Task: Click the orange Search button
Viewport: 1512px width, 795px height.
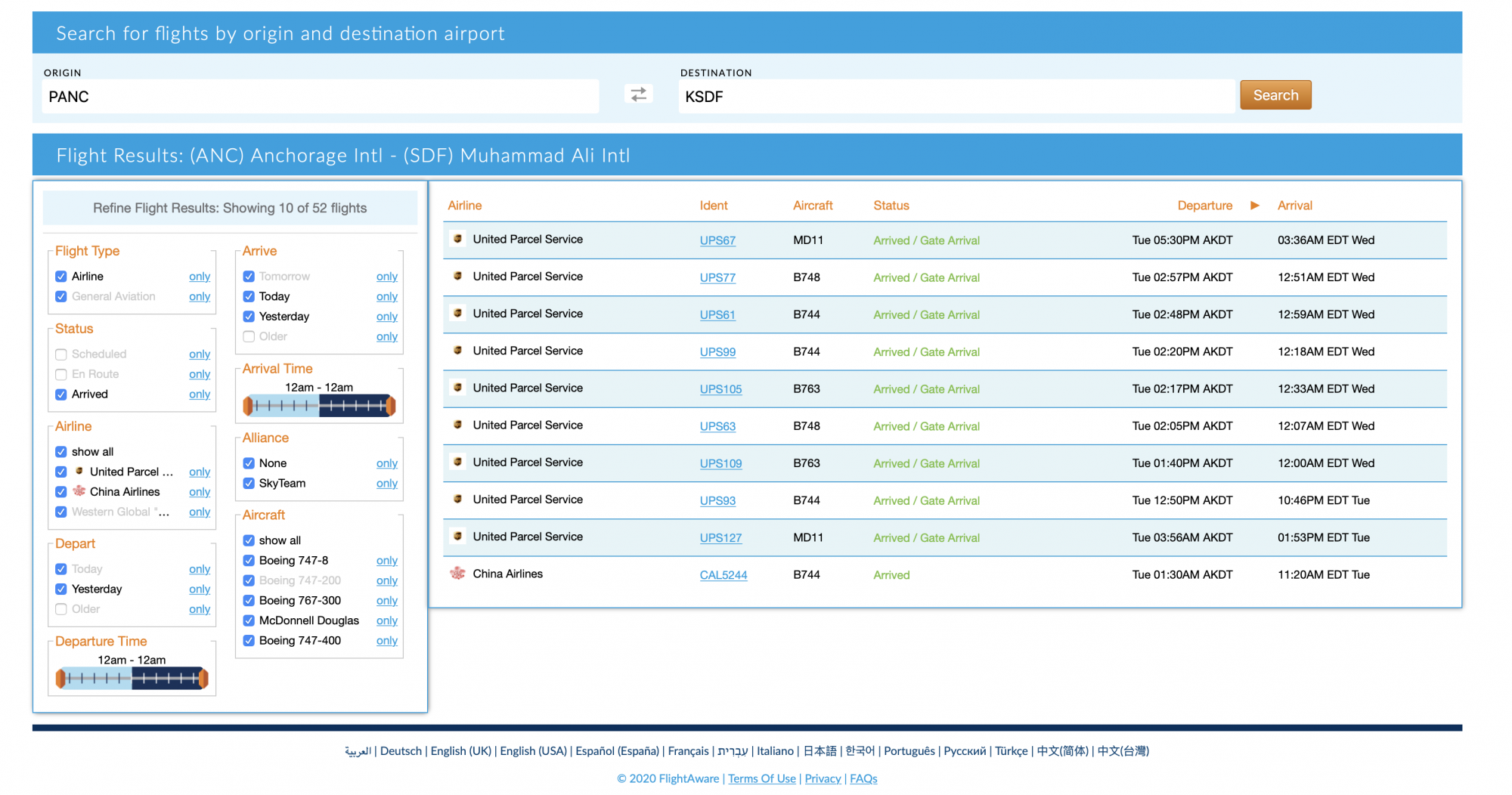Action: click(1275, 95)
